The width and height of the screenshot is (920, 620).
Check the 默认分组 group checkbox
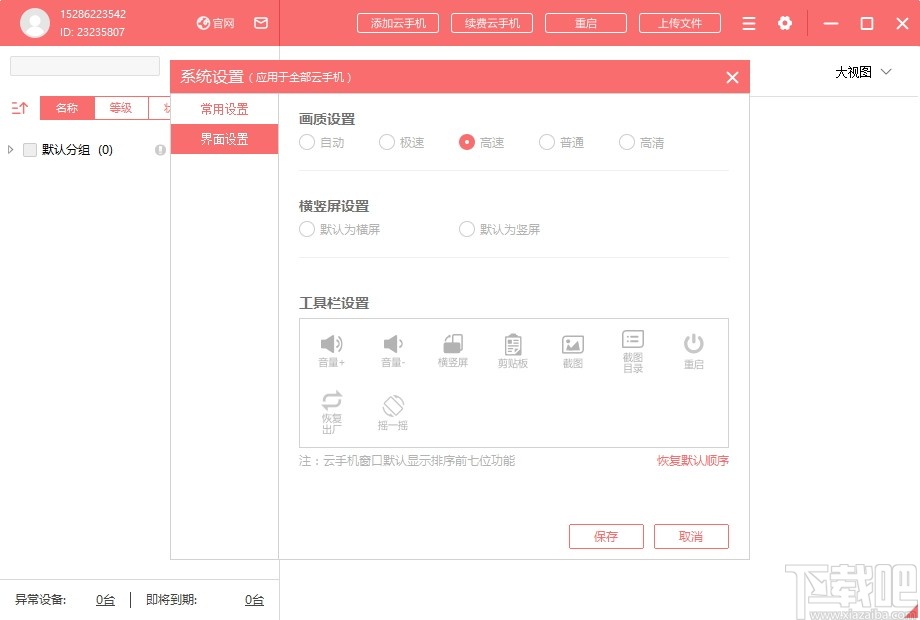[31, 150]
